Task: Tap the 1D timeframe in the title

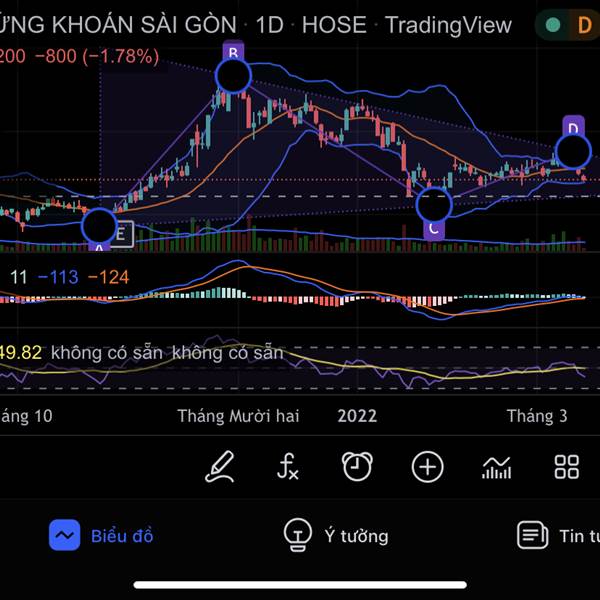Action: click(x=269, y=25)
